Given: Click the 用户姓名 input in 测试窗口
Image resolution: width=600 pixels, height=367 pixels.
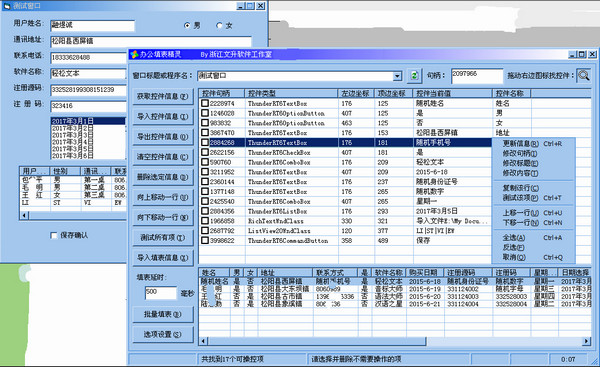Looking at the screenshot, I should [92, 25].
